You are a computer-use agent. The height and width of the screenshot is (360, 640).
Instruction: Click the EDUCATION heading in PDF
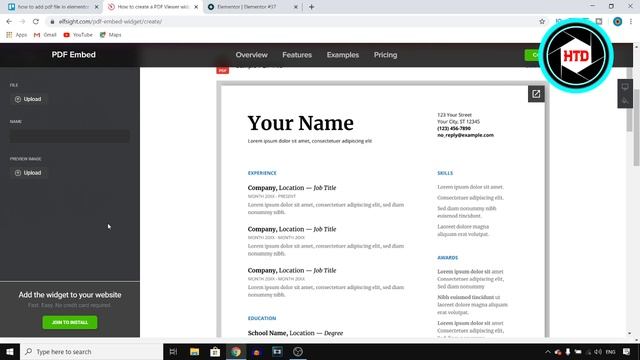[x=262, y=318]
